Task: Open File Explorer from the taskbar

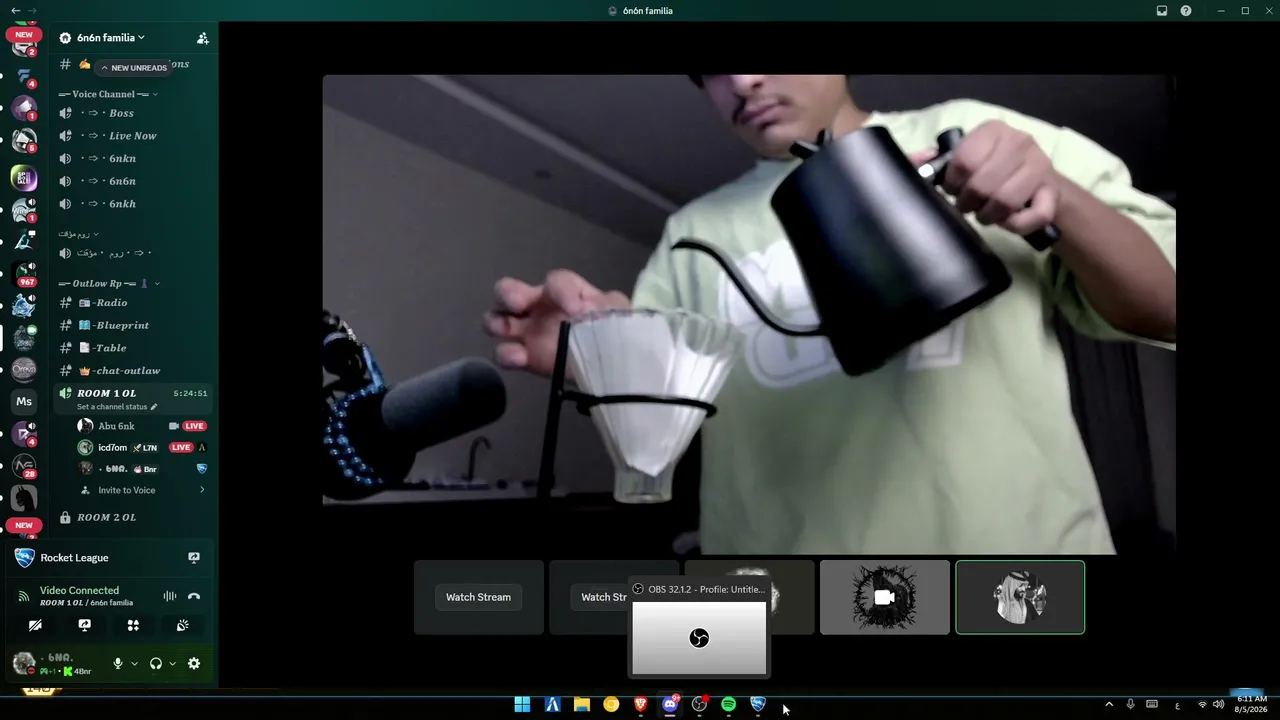Action: click(x=582, y=705)
